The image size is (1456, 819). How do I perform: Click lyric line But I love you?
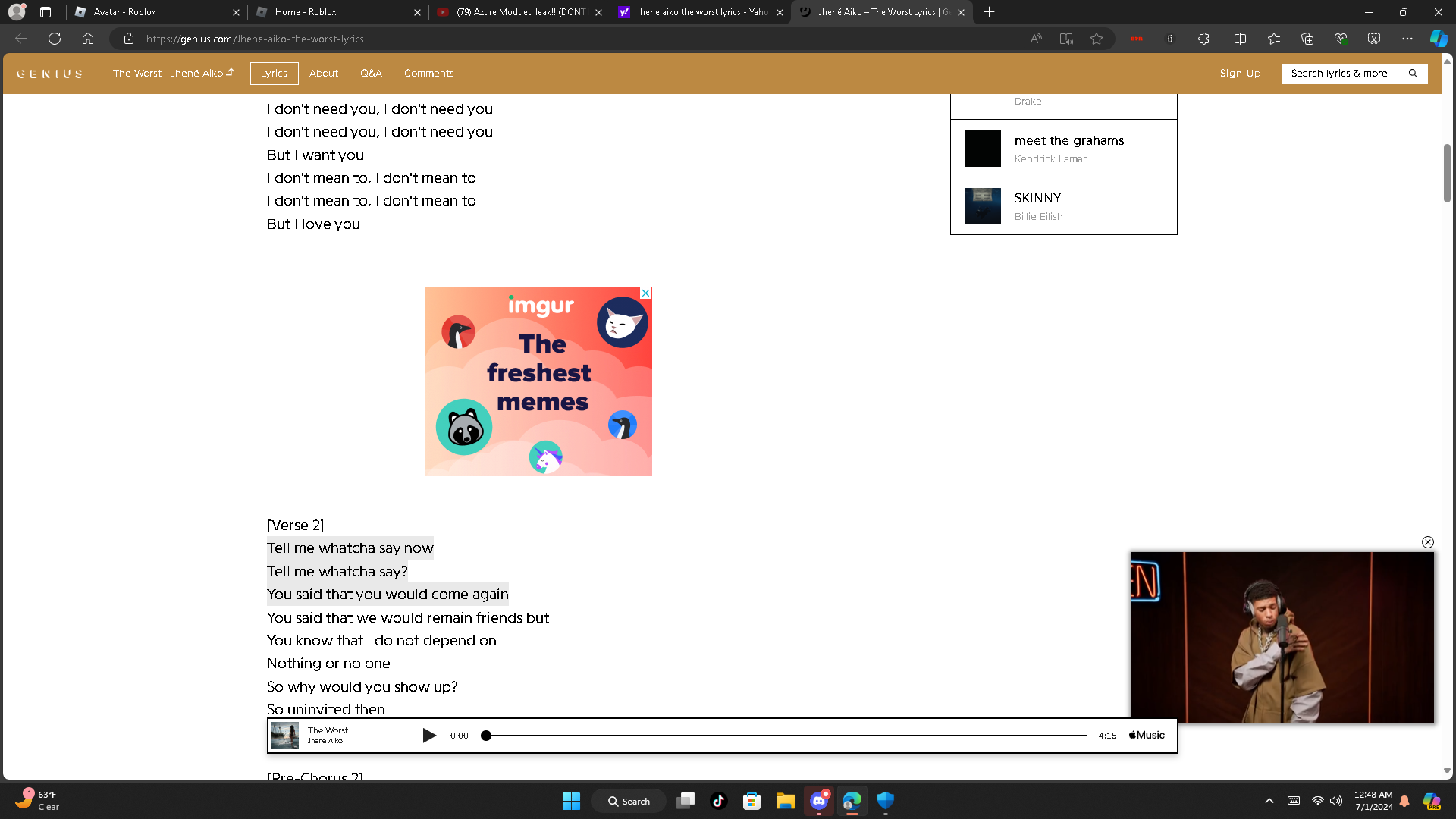click(313, 224)
